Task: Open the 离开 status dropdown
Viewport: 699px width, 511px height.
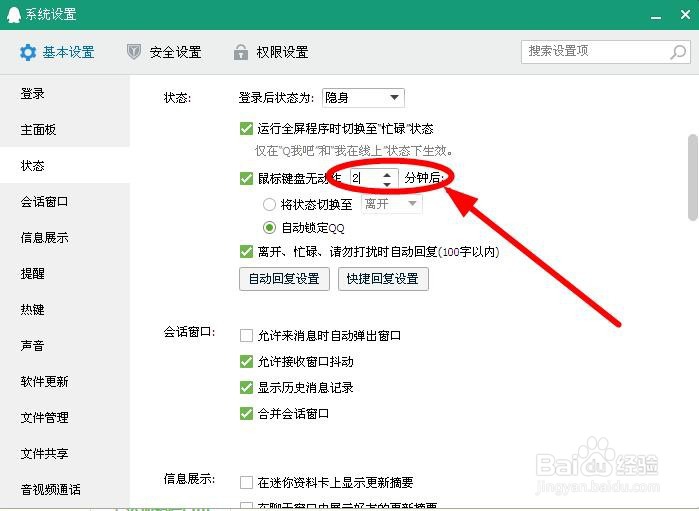Action: (391, 204)
